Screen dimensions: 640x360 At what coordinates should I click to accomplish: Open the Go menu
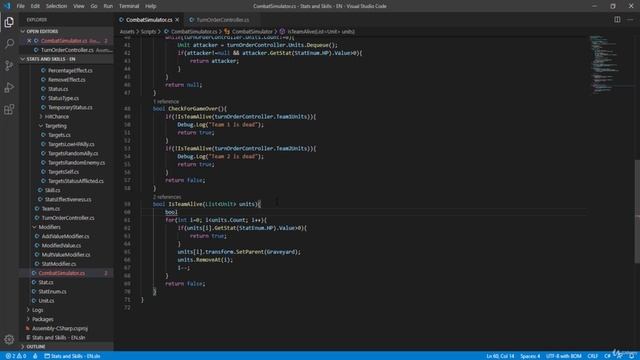[94, 6]
